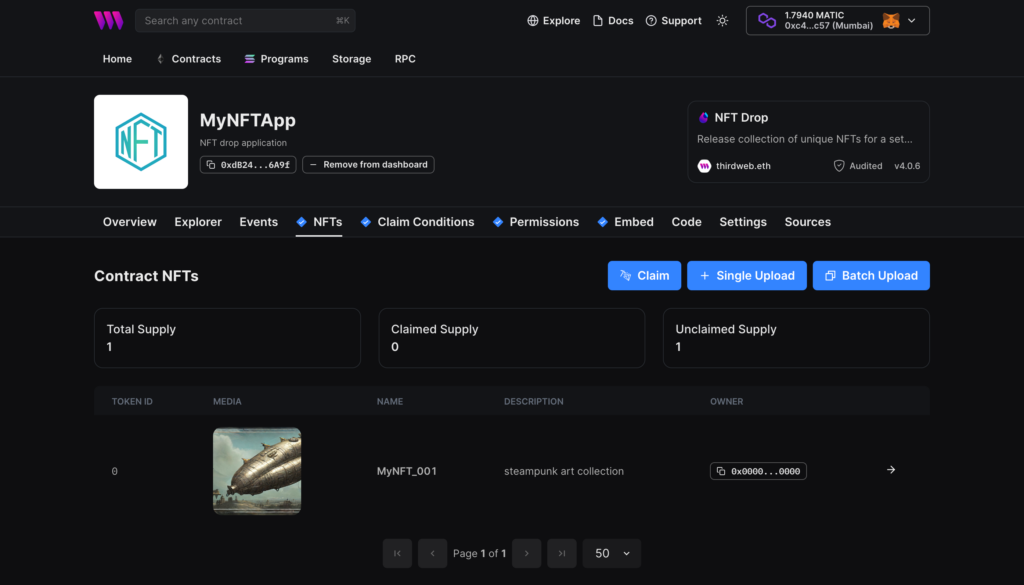Click the Contracts nav icon
This screenshot has height=585, width=1024.
coord(160,59)
